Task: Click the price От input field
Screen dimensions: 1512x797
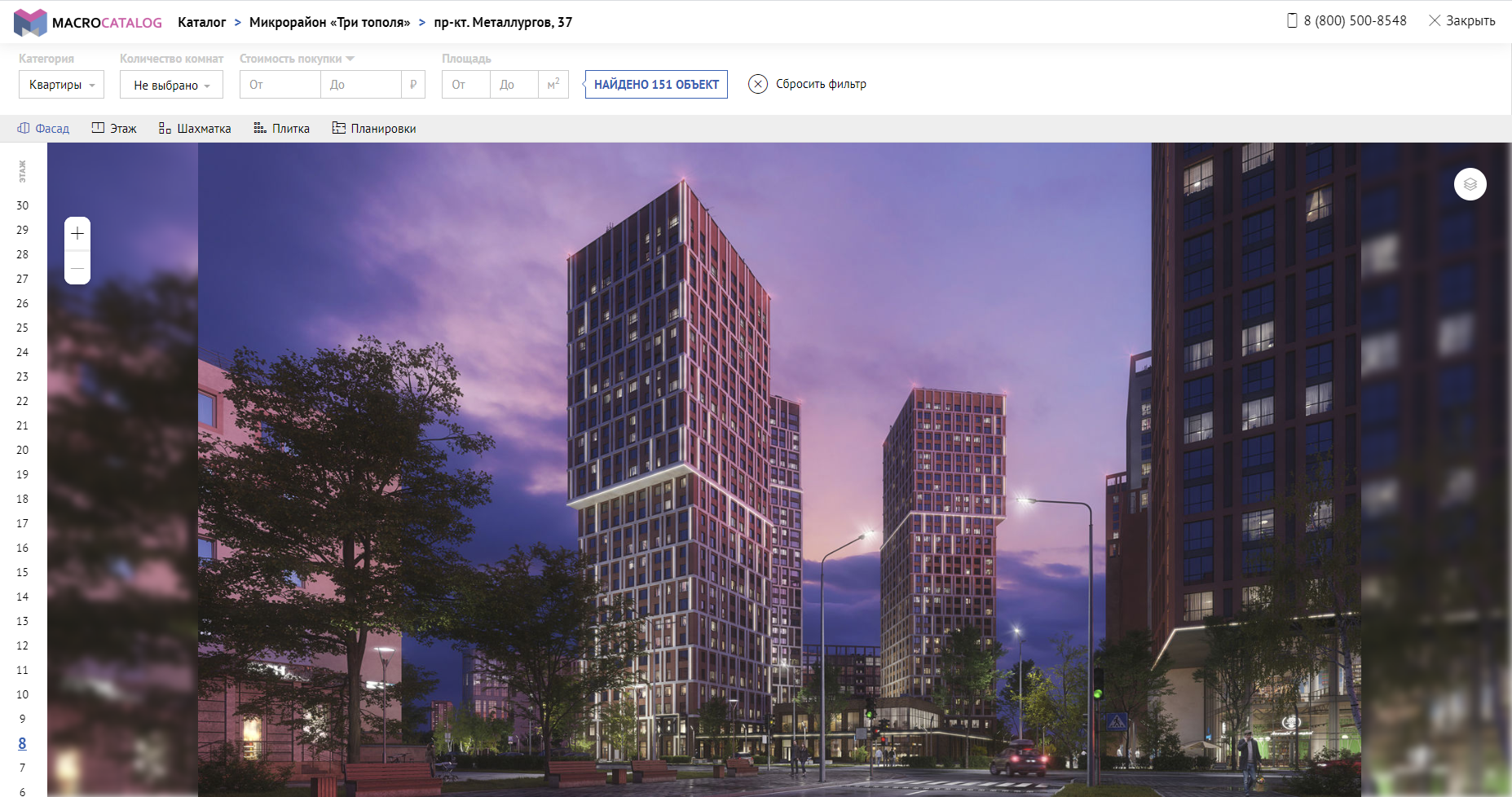Action: pyautogui.click(x=280, y=85)
